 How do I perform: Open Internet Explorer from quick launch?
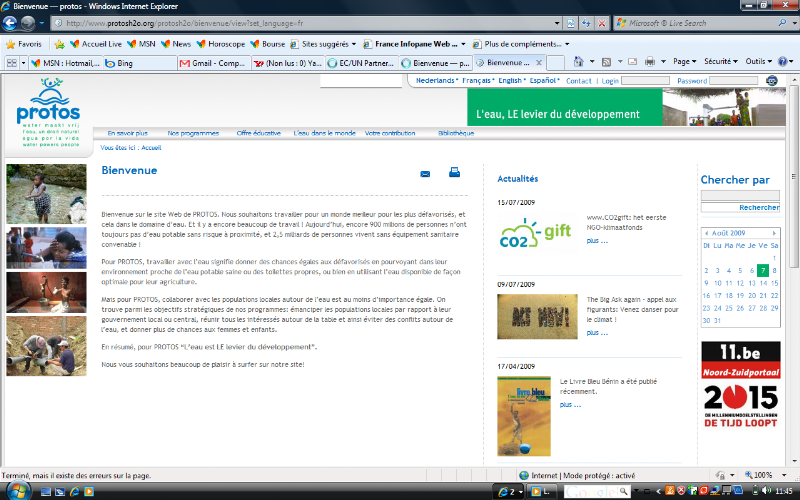[x=74, y=492]
